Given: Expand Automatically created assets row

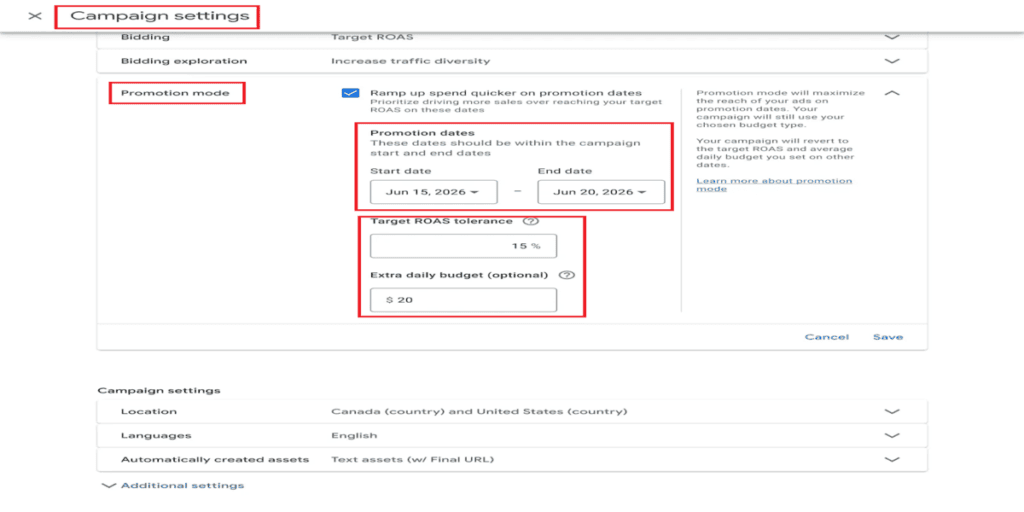Looking at the screenshot, I should click(x=891, y=459).
